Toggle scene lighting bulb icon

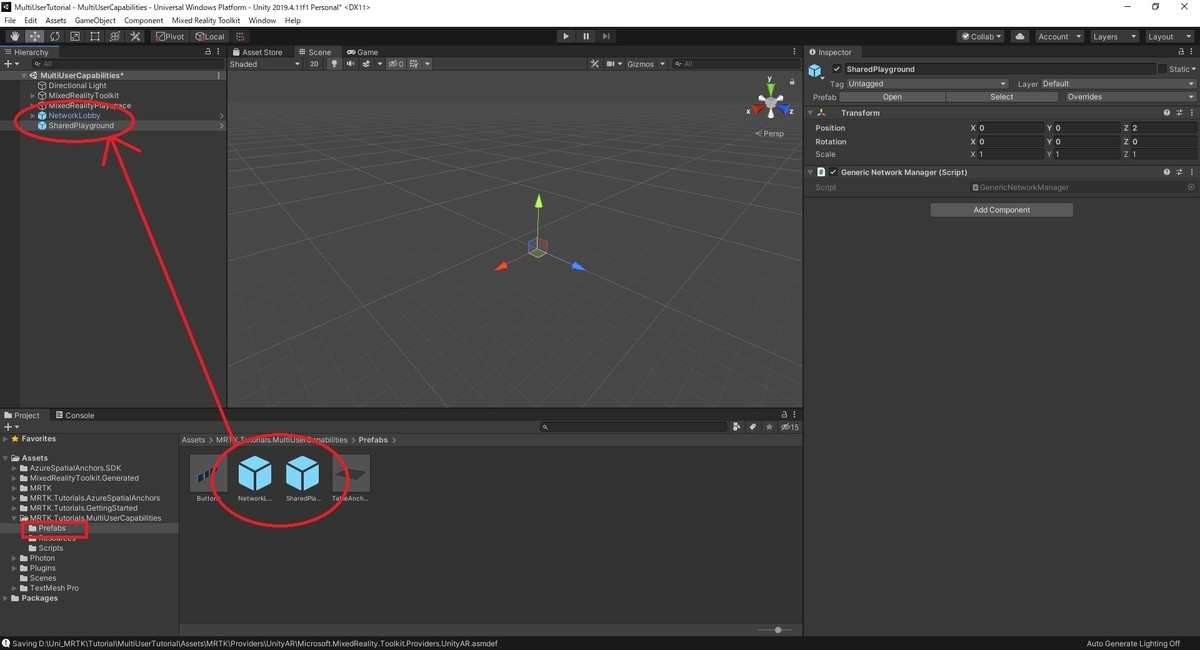[334, 64]
